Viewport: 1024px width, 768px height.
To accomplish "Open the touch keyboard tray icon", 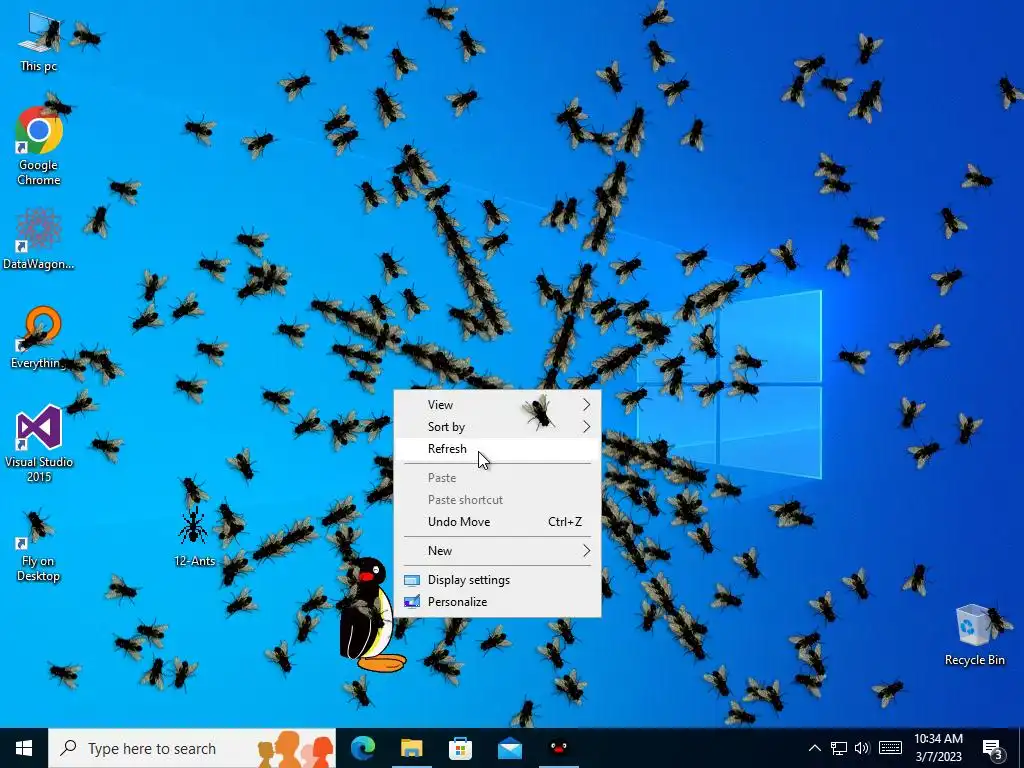I will click(890, 748).
